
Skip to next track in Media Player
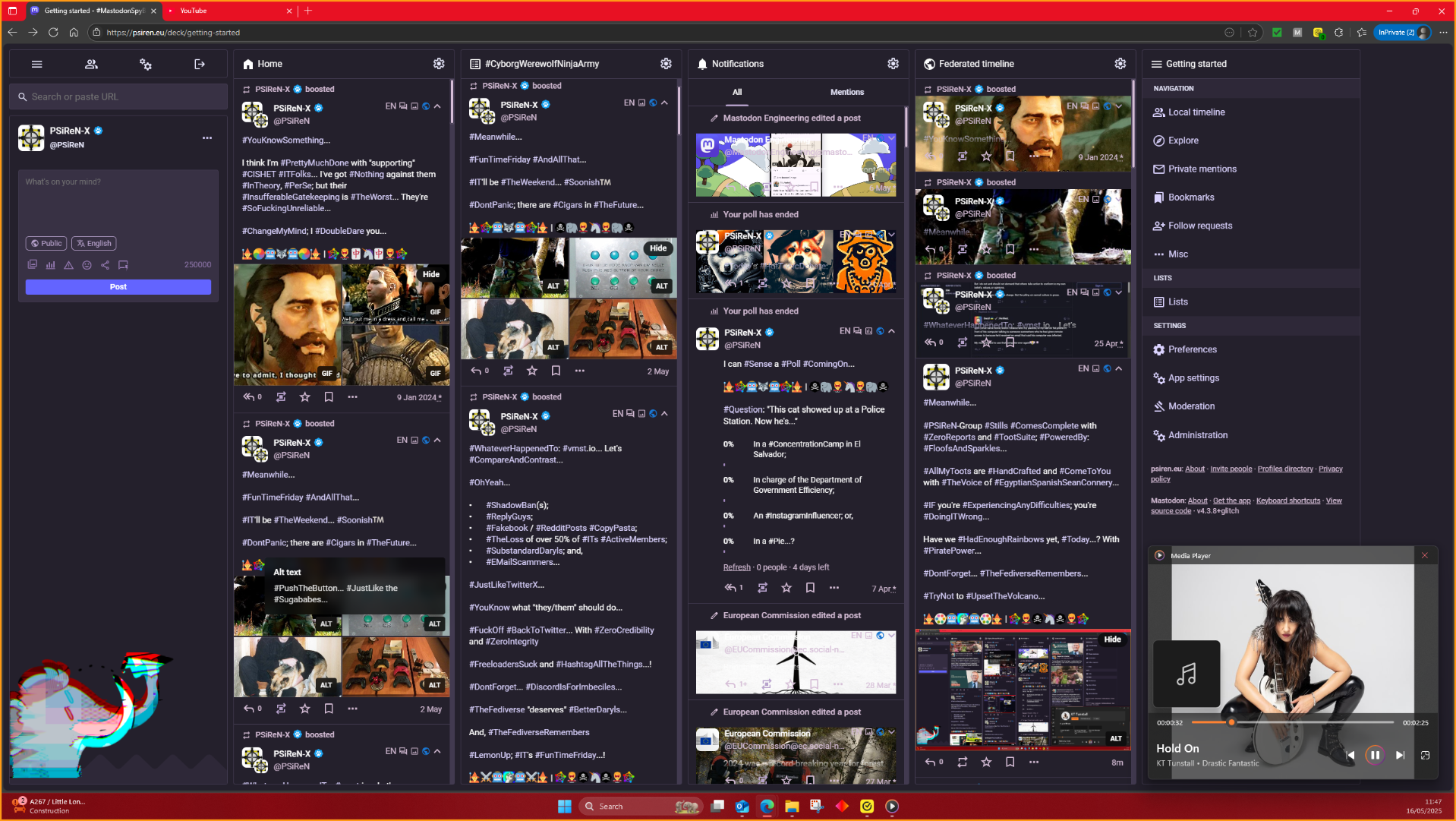tap(1400, 756)
